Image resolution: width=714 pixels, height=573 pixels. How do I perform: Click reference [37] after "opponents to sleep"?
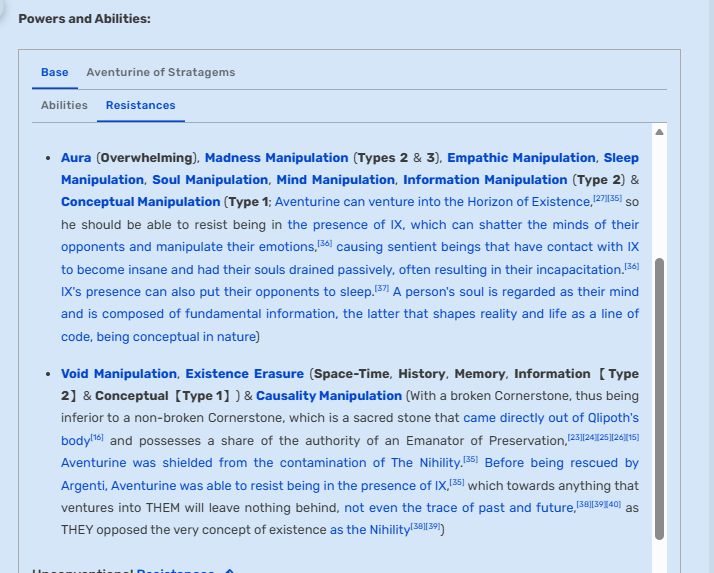[382, 288]
